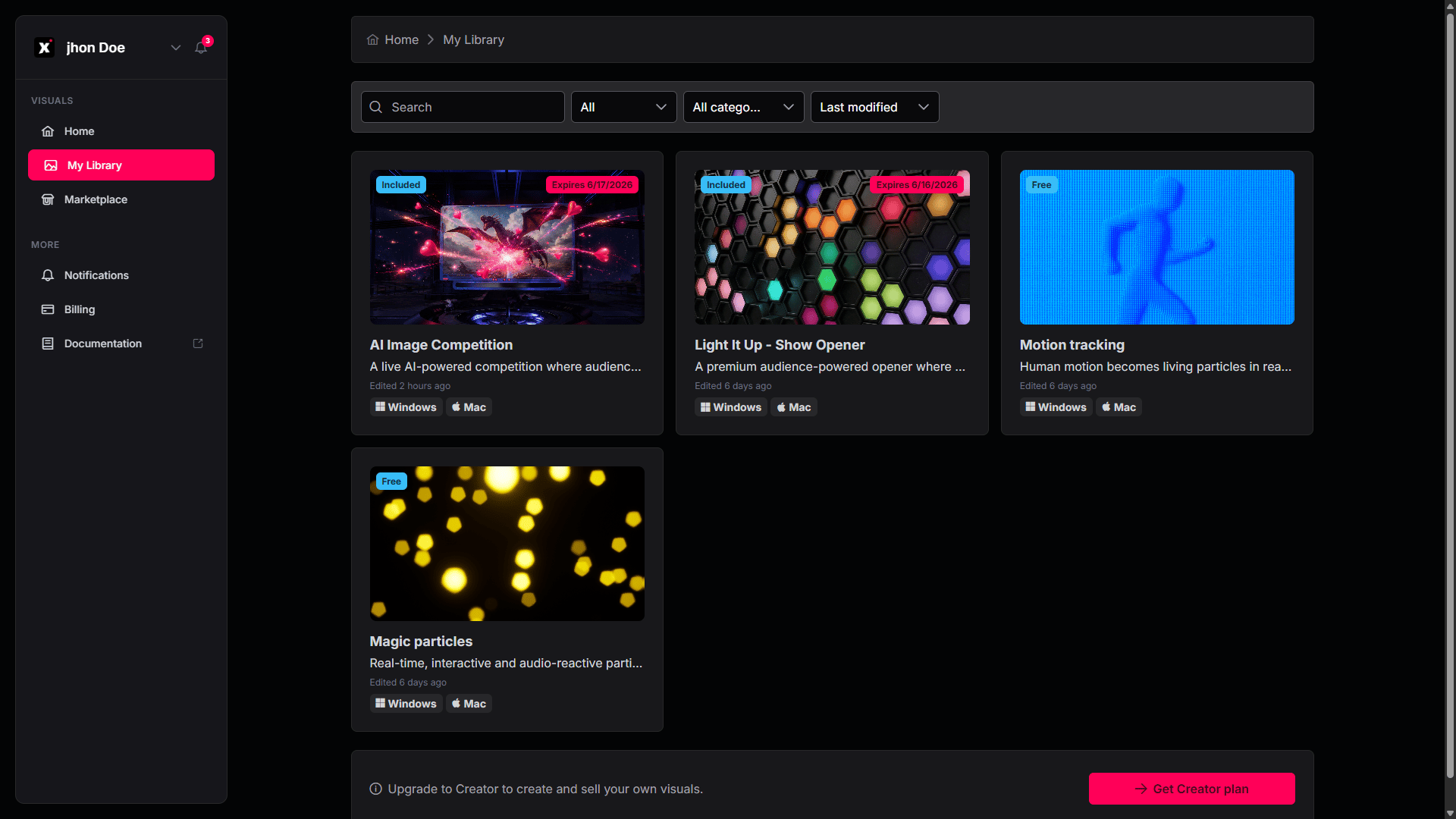Click the external link icon beside Documentation
This screenshot has height=819, width=1456.
click(x=198, y=344)
